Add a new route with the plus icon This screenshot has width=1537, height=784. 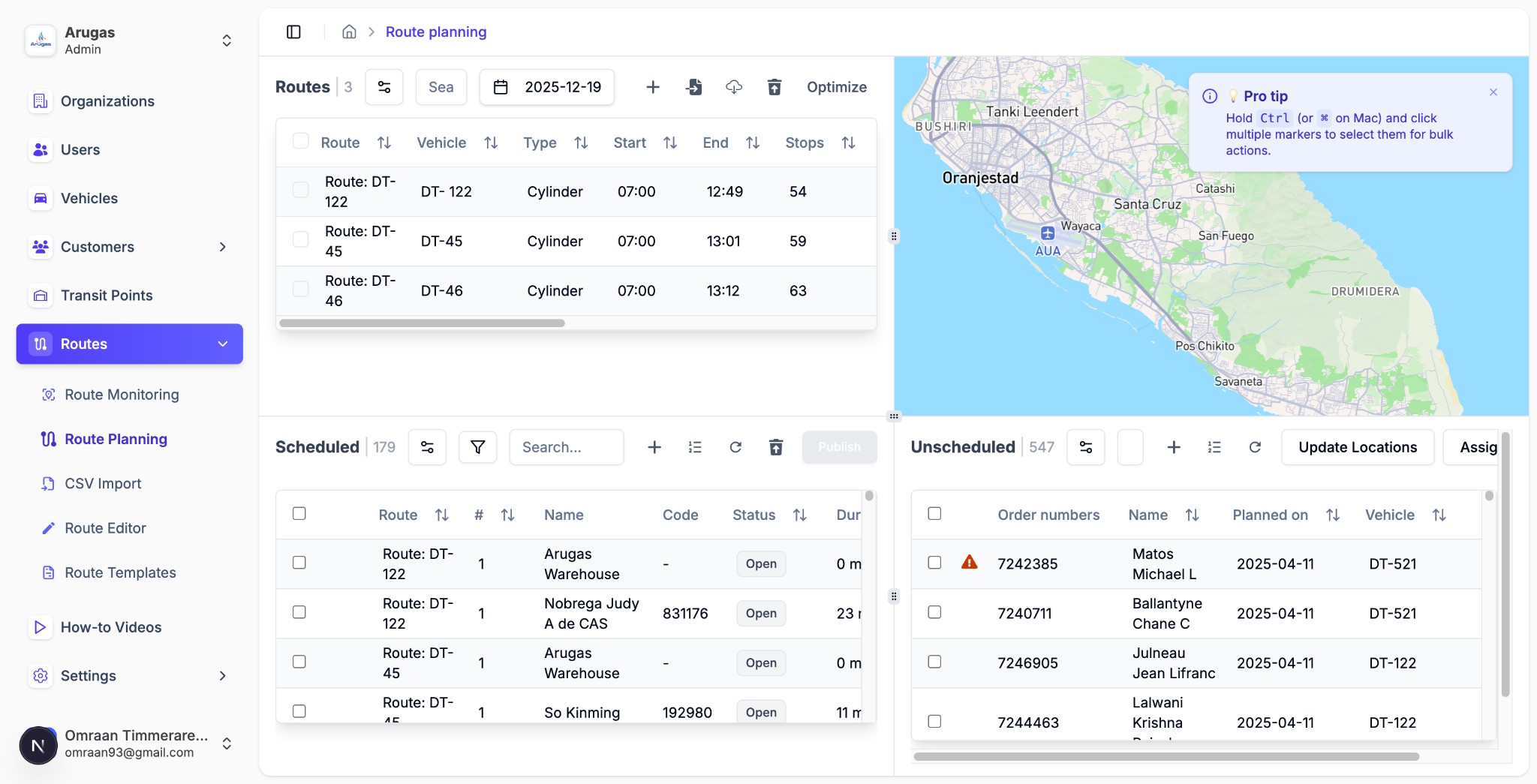(x=651, y=87)
